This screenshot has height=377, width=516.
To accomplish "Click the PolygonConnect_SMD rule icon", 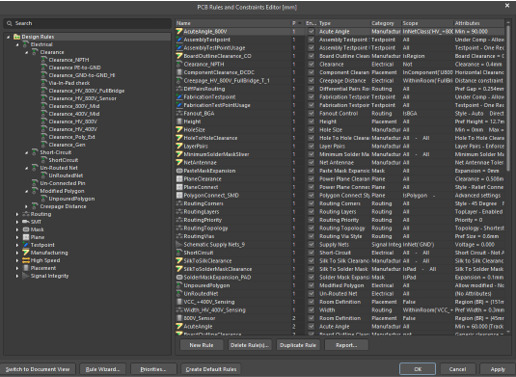I will click(x=179, y=195).
